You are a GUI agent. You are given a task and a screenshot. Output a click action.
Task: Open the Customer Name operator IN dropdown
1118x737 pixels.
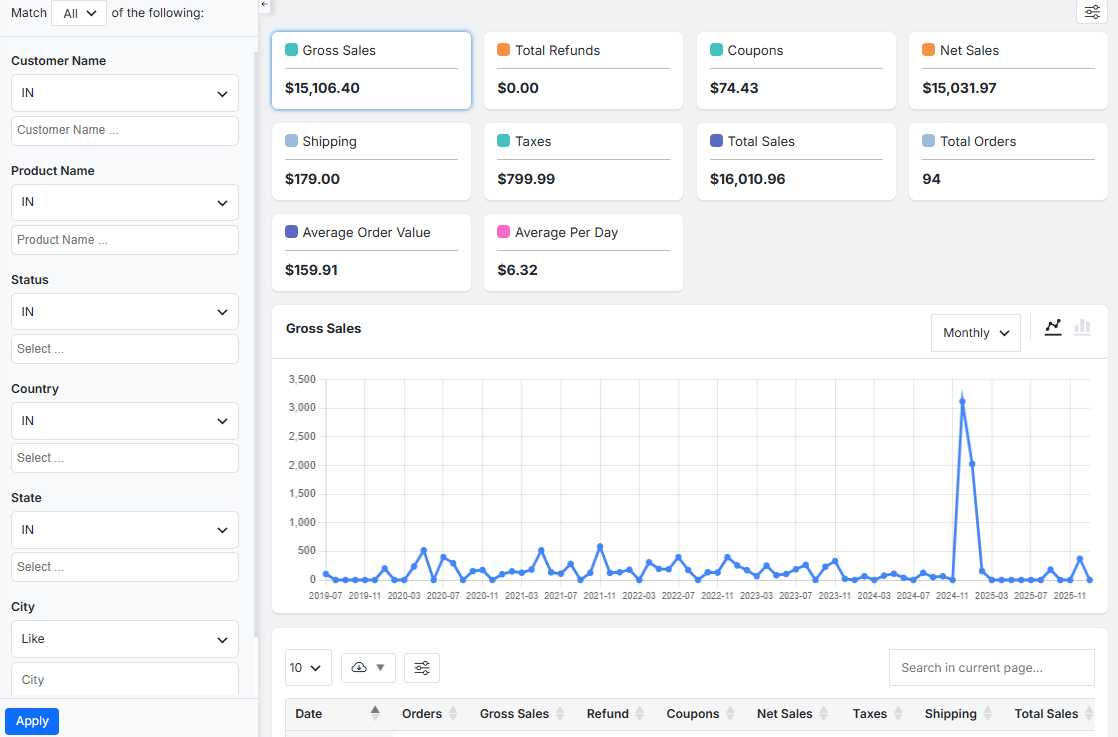click(x=125, y=93)
